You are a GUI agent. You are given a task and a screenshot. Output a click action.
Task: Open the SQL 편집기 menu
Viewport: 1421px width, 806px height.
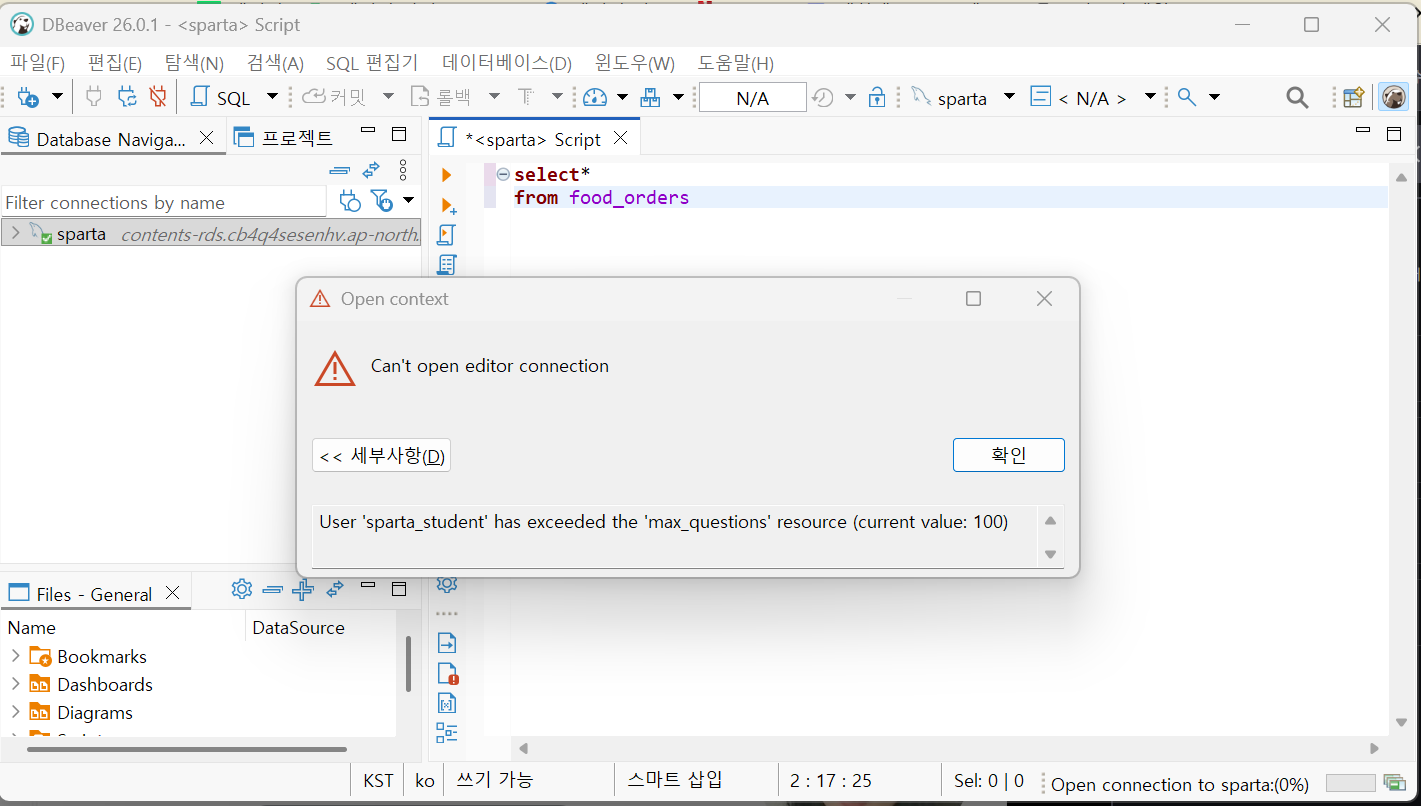(x=372, y=63)
